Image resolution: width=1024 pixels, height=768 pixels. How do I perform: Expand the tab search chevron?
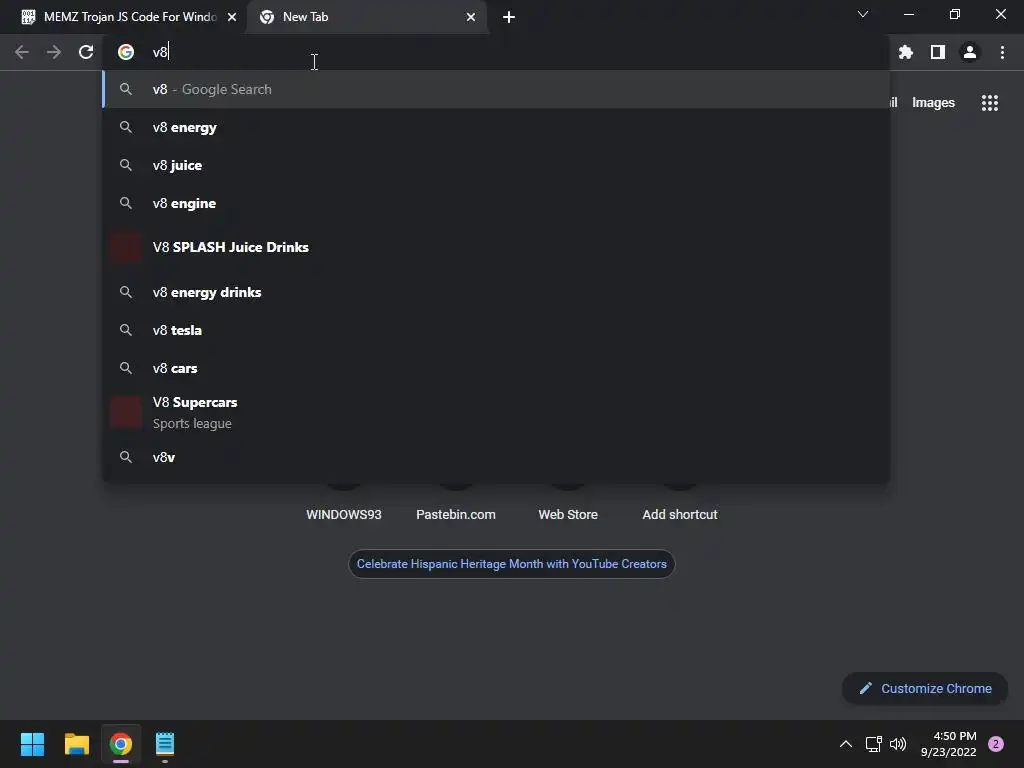click(x=863, y=14)
